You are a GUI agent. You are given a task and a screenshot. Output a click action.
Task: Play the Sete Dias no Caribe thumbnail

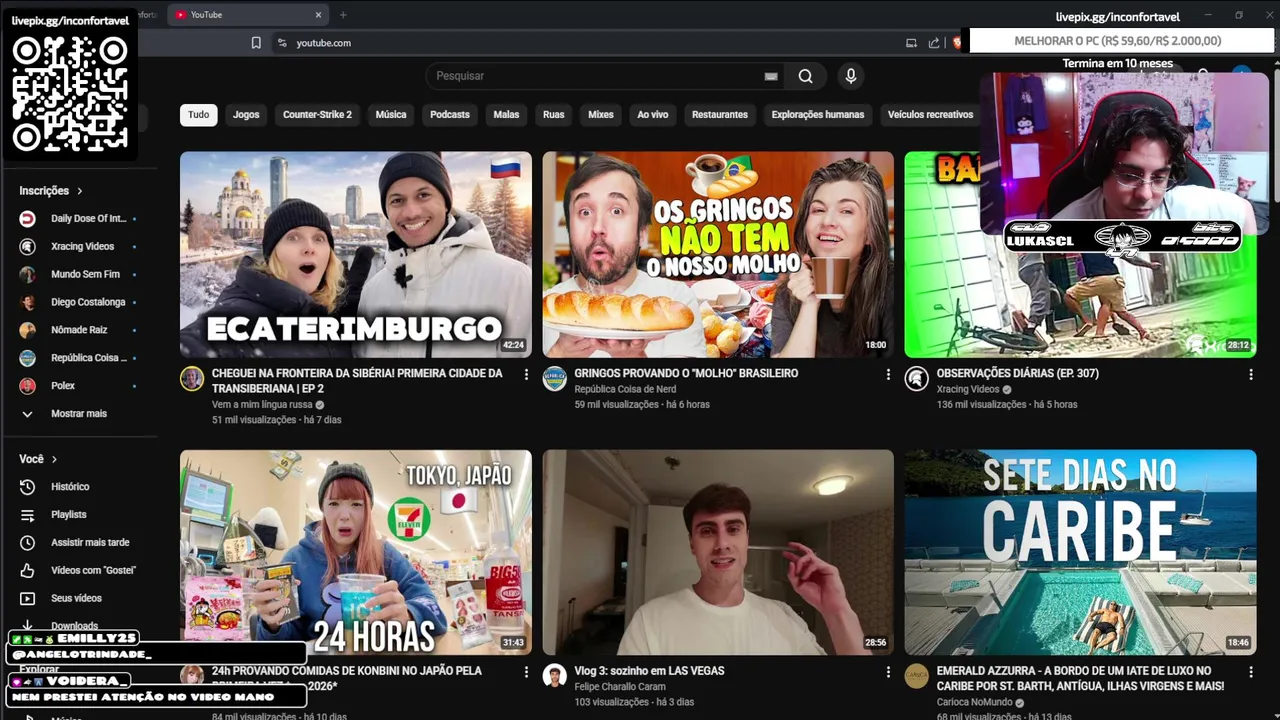tap(1080, 552)
